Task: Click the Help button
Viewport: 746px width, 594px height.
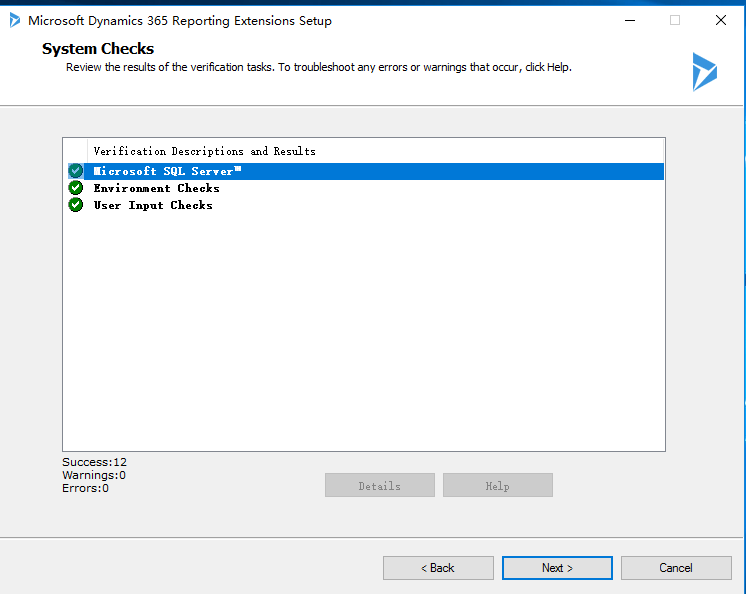Action: coord(498,485)
